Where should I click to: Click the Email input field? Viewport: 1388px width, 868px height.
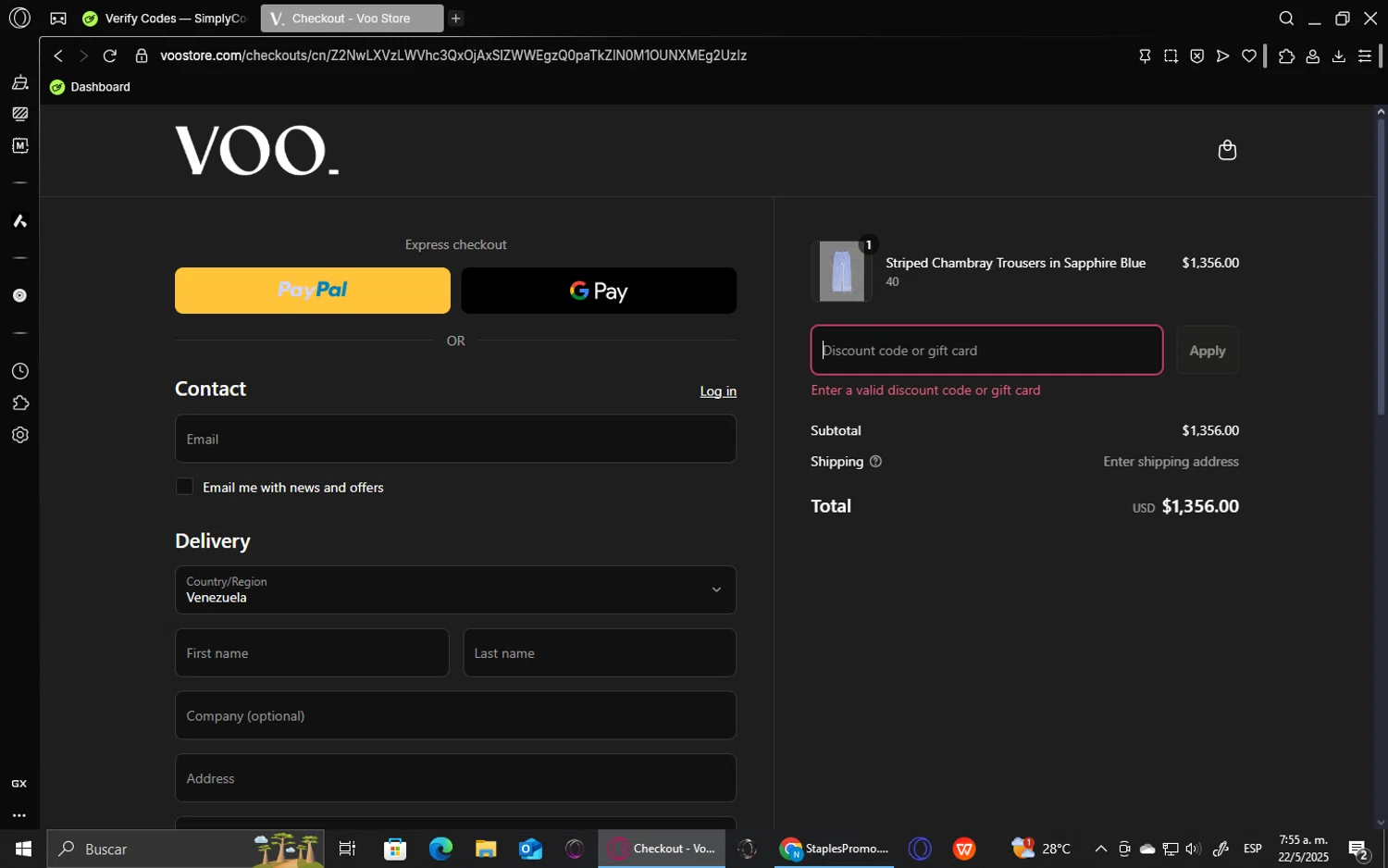455,439
